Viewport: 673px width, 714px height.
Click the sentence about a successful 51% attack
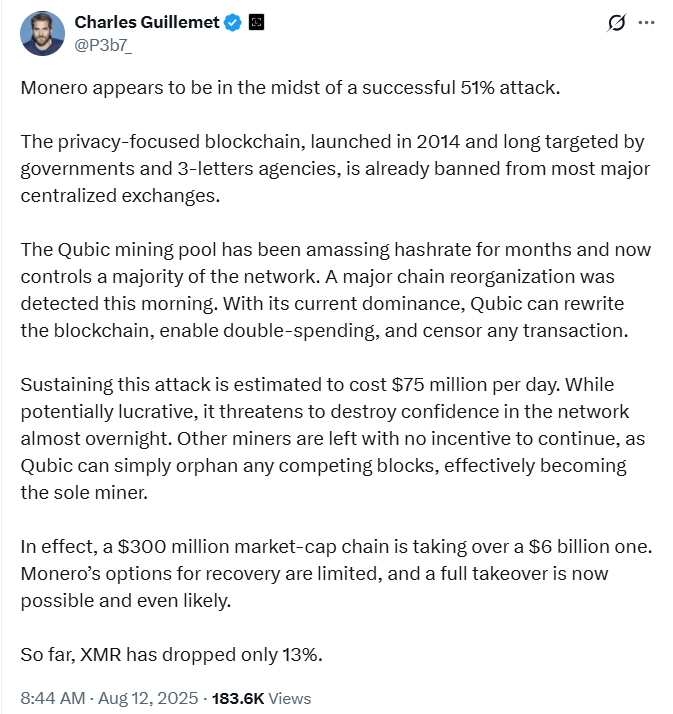[x=291, y=88]
